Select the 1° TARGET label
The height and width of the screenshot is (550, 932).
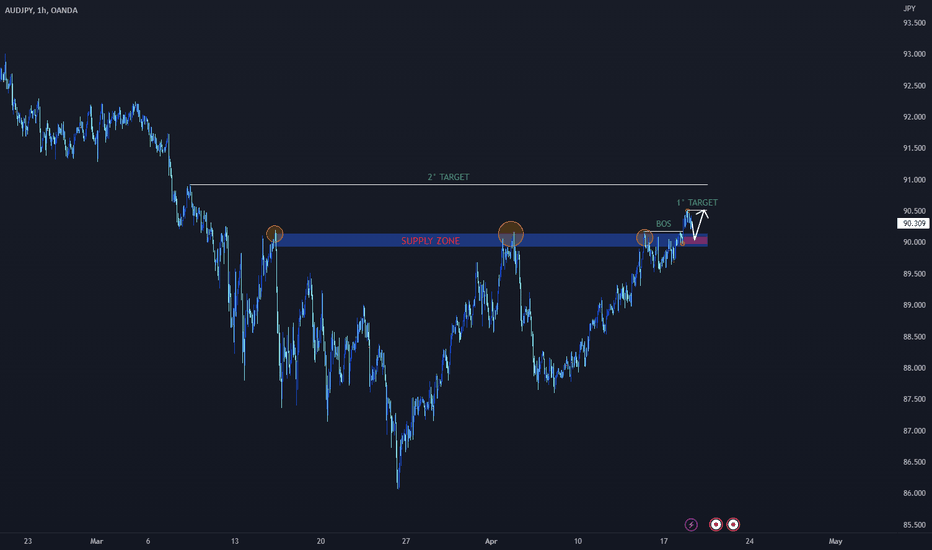click(697, 202)
